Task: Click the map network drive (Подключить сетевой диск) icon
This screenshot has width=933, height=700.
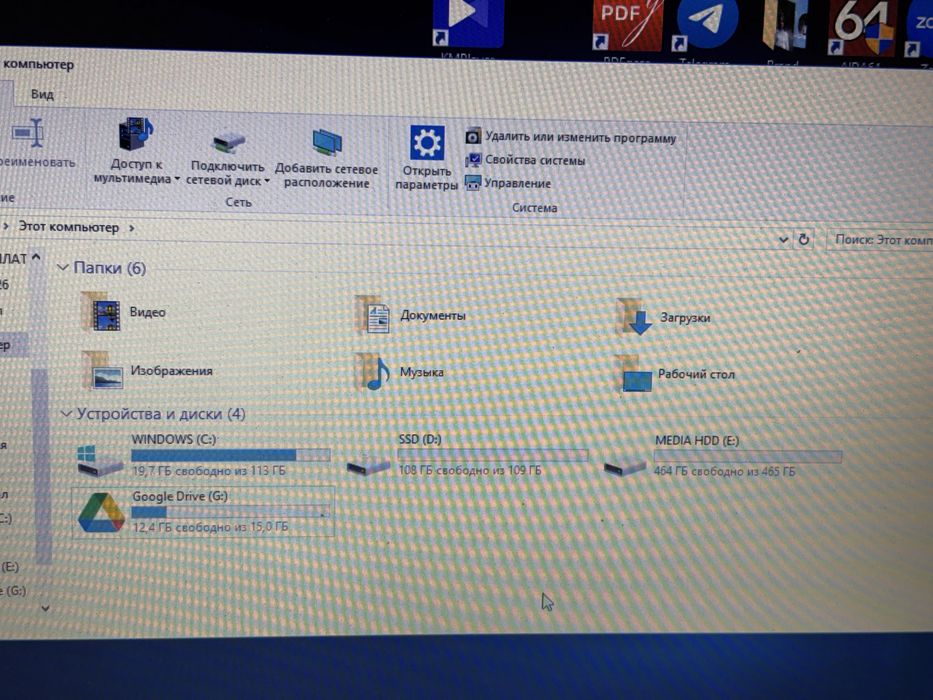Action: [228, 143]
